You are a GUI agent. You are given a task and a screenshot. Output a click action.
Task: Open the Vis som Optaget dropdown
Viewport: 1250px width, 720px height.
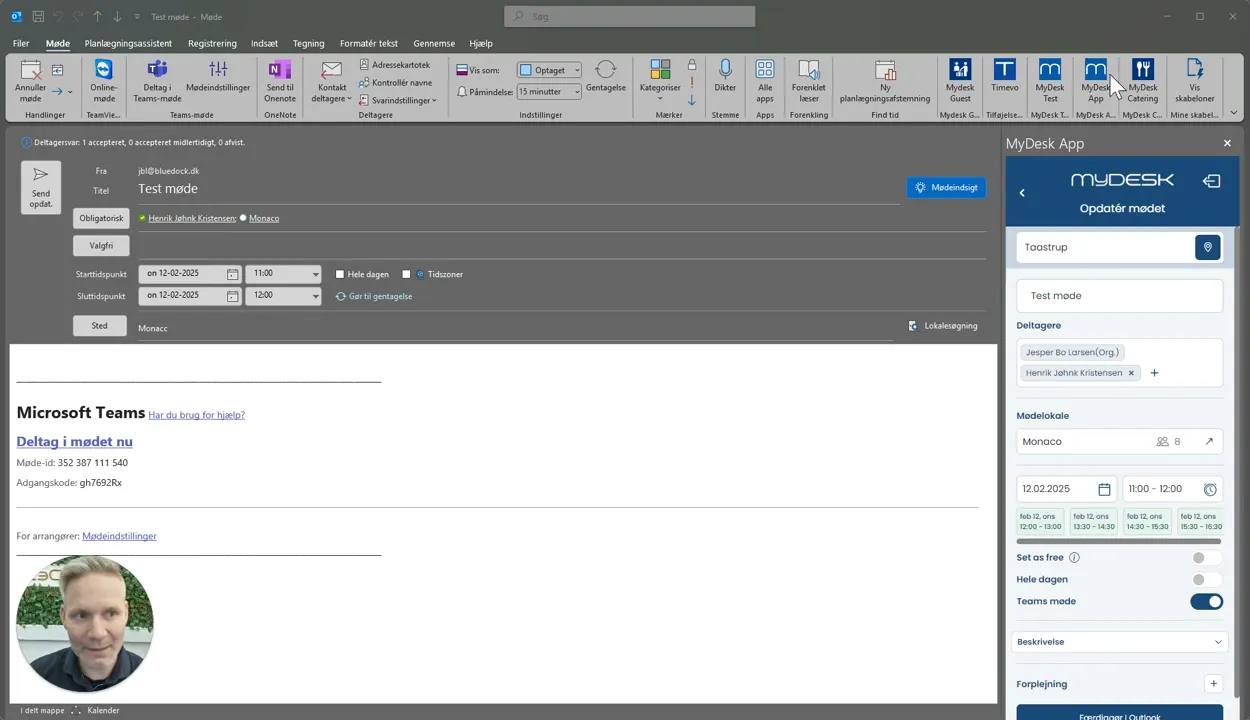(x=550, y=70)
